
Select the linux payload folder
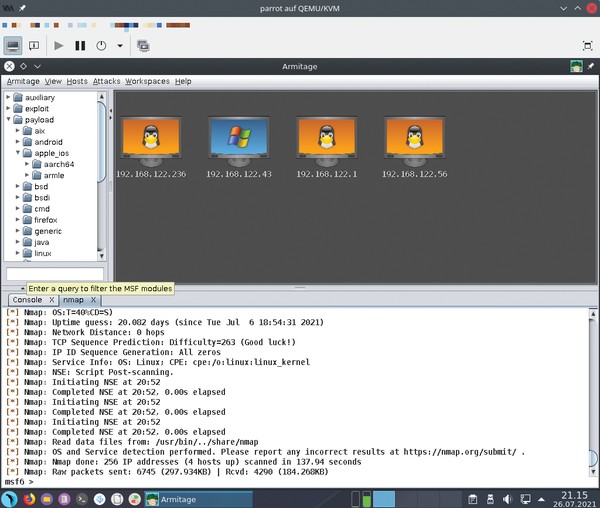click(x=37, y=253)
